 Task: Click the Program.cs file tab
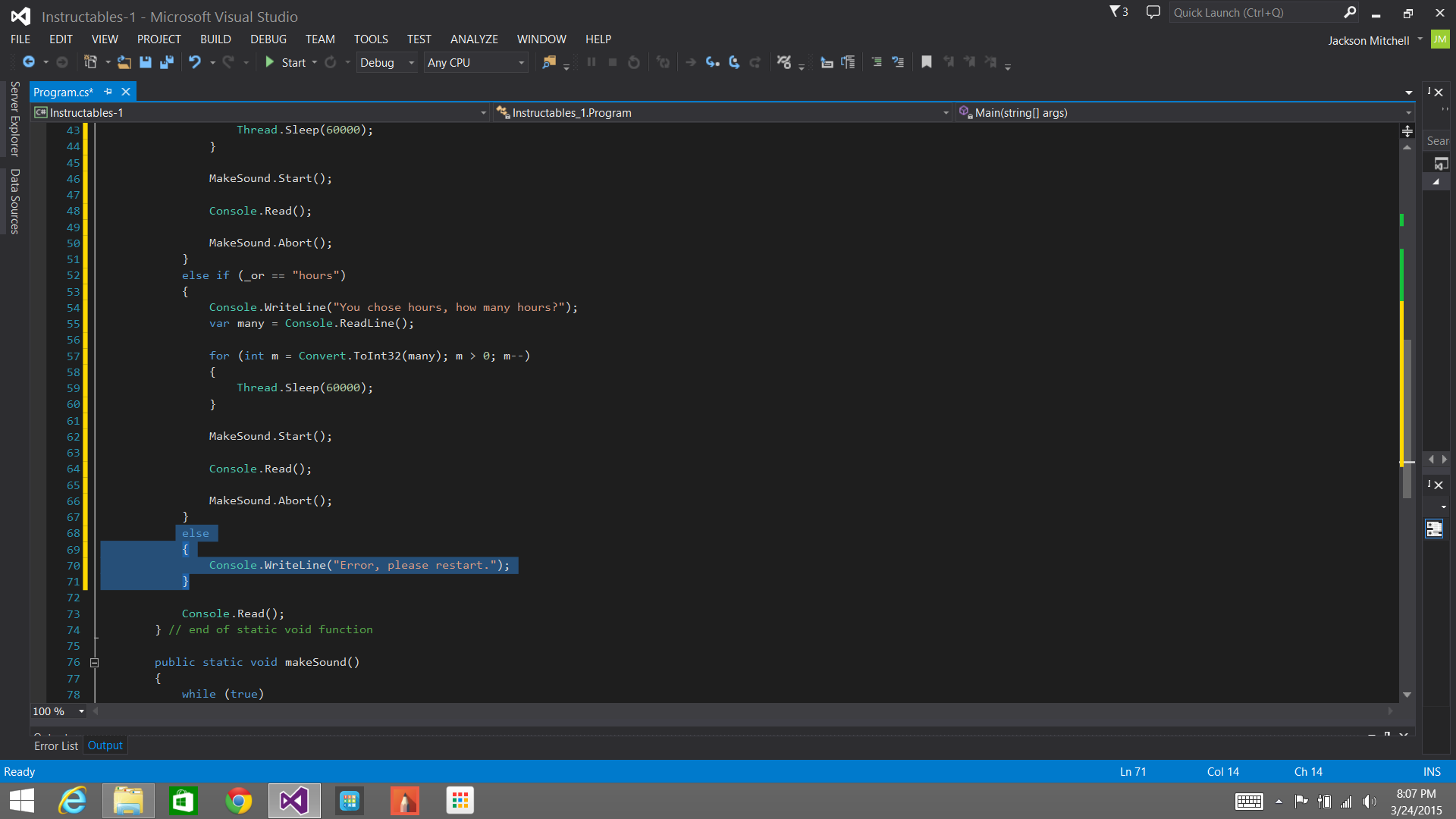[62, 92]
